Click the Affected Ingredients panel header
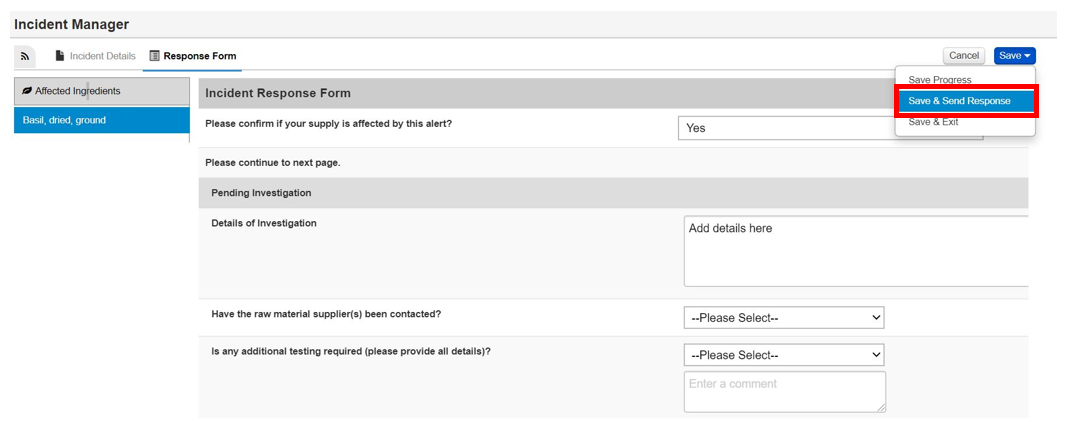 pos(101,91)
